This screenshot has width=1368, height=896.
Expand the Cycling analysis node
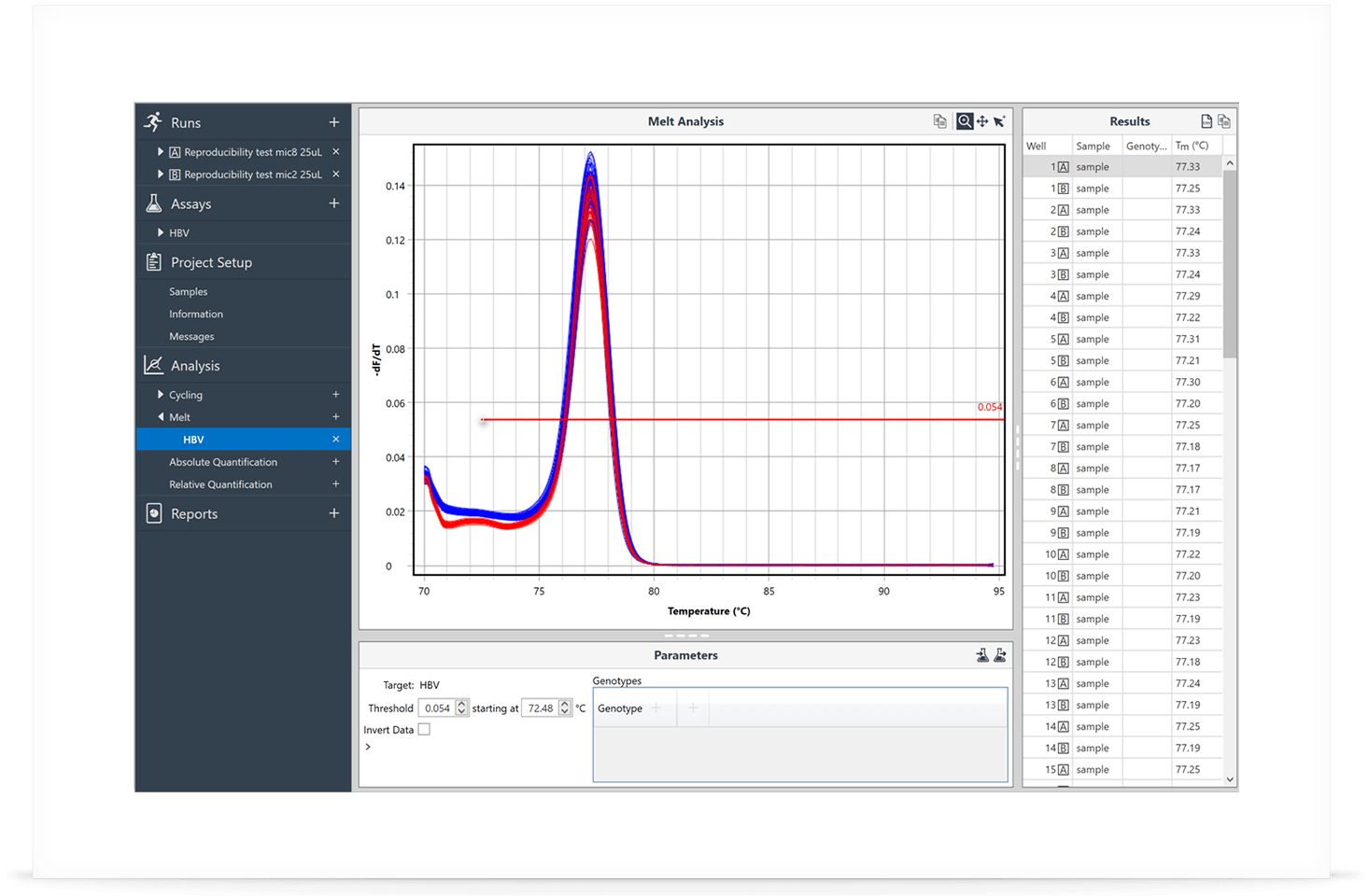161,395
